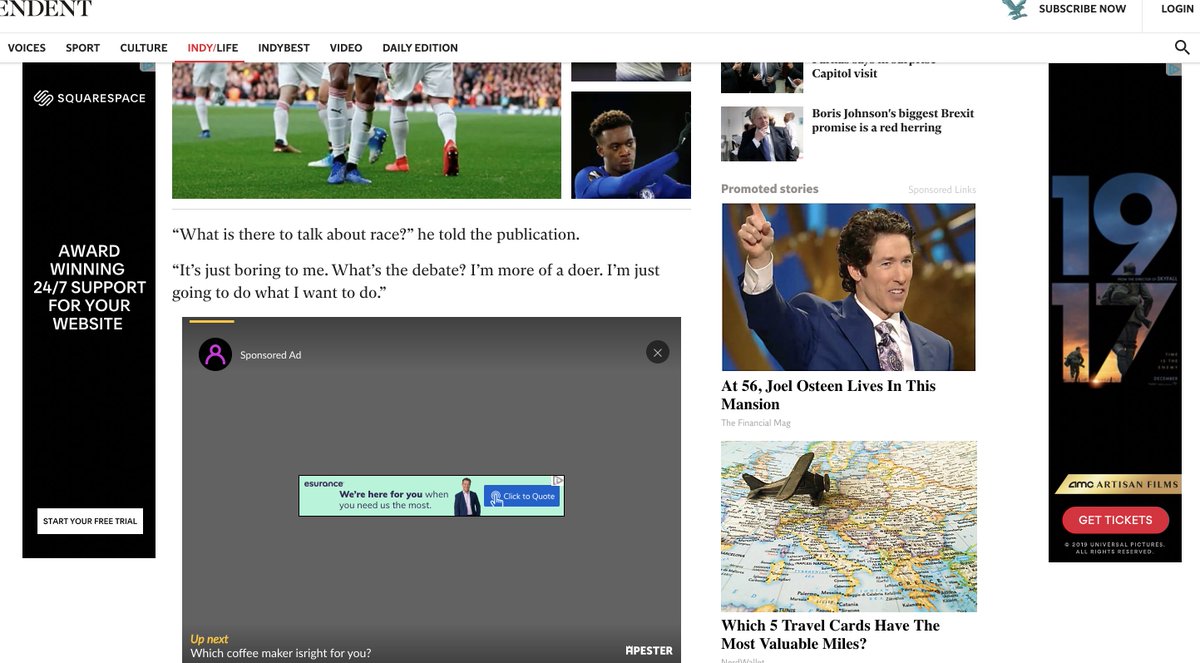The image size is (1200, 663).
Task: Click the Login link
Action: pos(1178,9)
